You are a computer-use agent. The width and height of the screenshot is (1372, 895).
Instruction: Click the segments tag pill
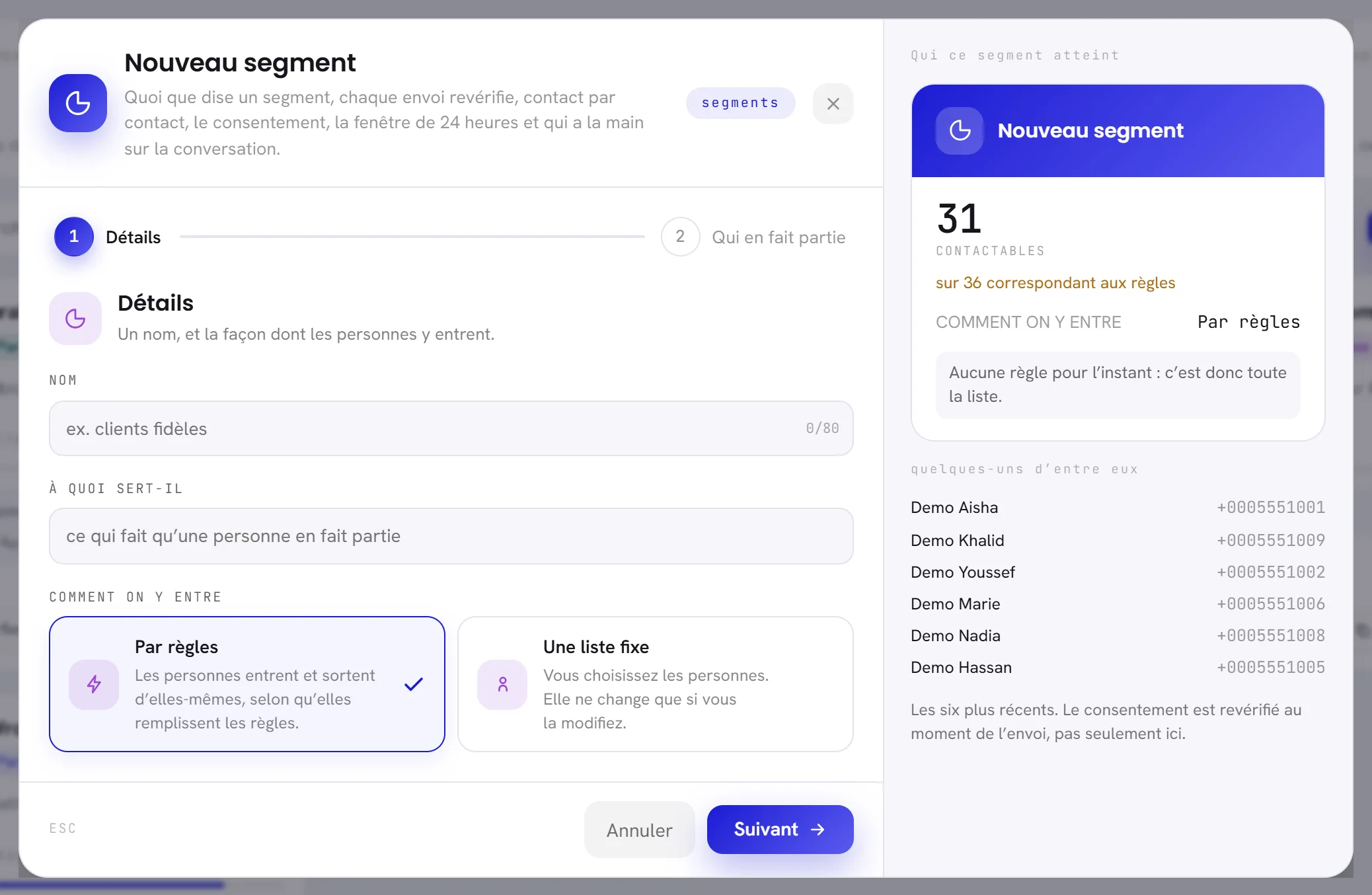coord(740,103)
